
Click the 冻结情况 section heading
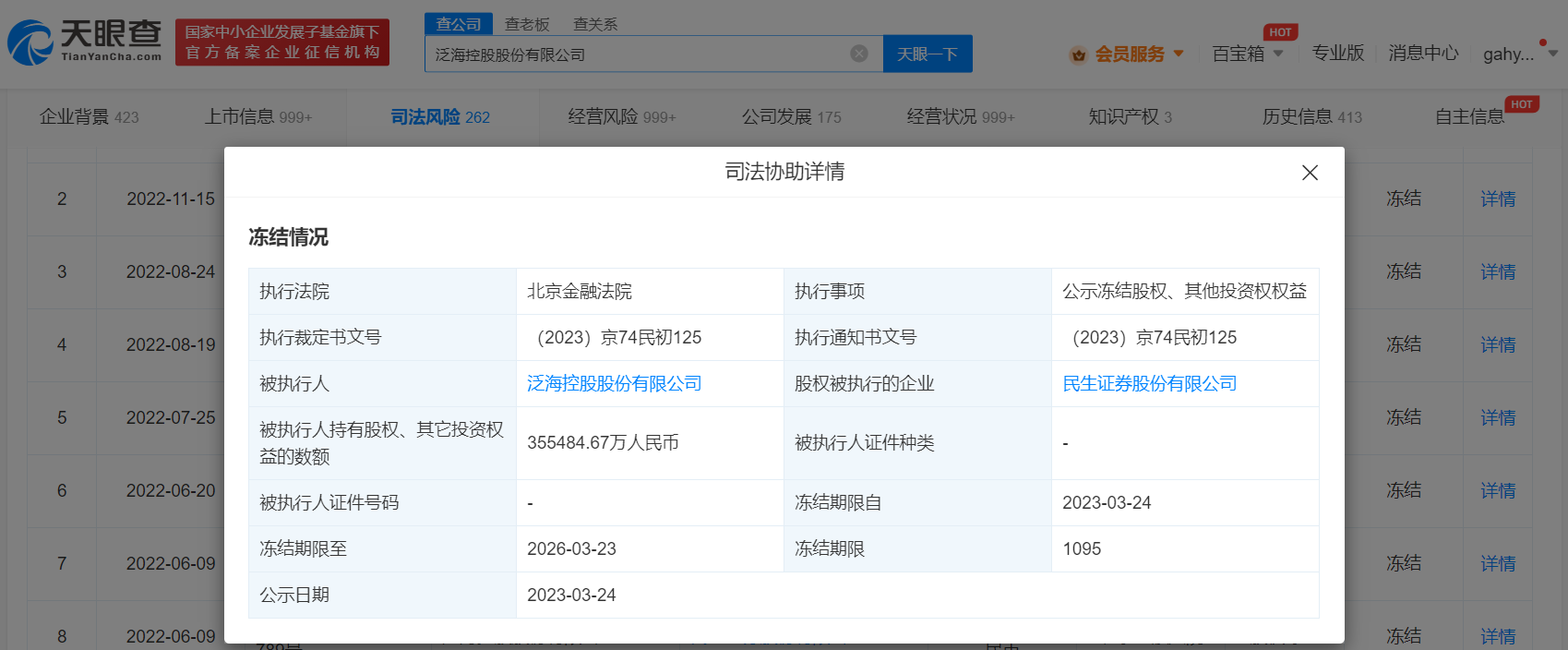click(x=288, y=237)
